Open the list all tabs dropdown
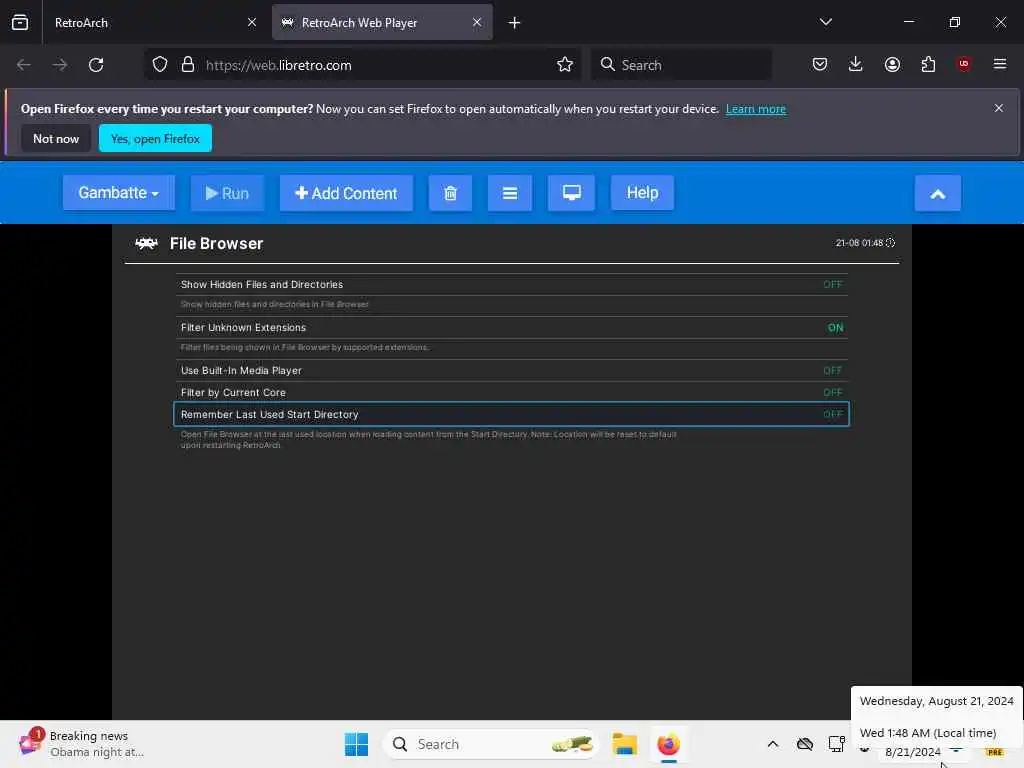The image size is (1024, 768). coord(825,22)
